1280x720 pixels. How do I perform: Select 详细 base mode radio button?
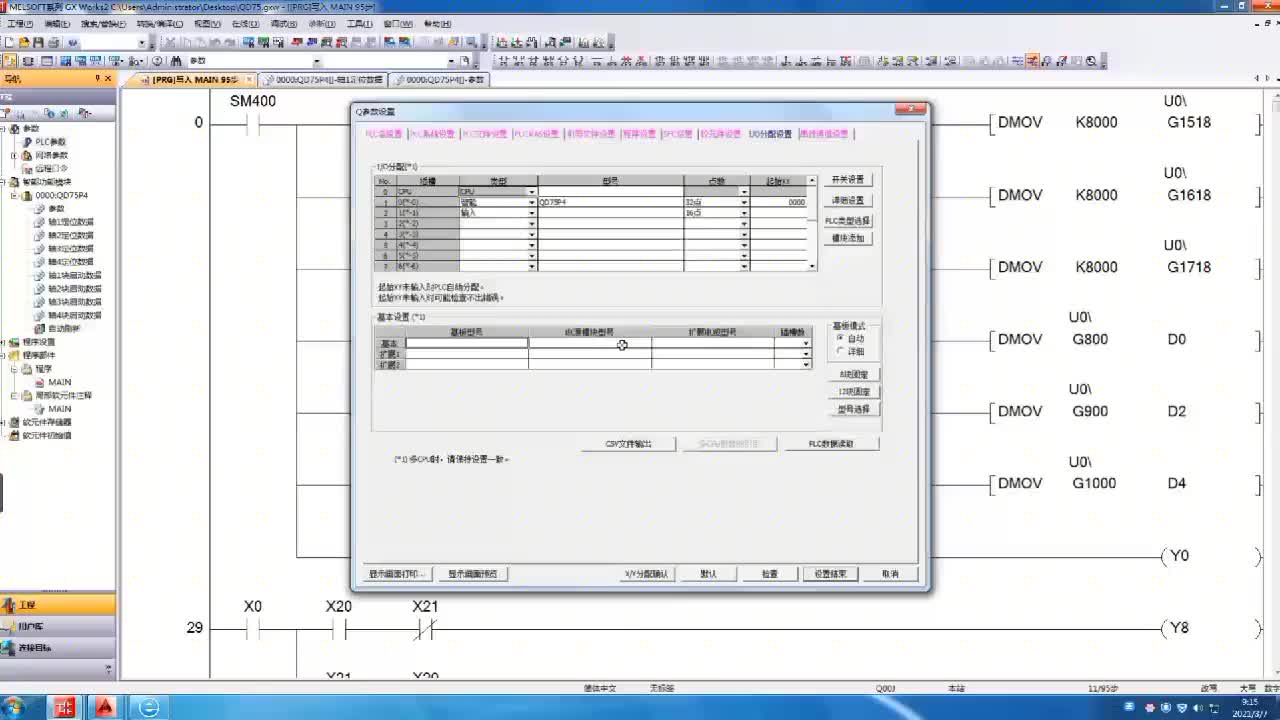point(840,351)
